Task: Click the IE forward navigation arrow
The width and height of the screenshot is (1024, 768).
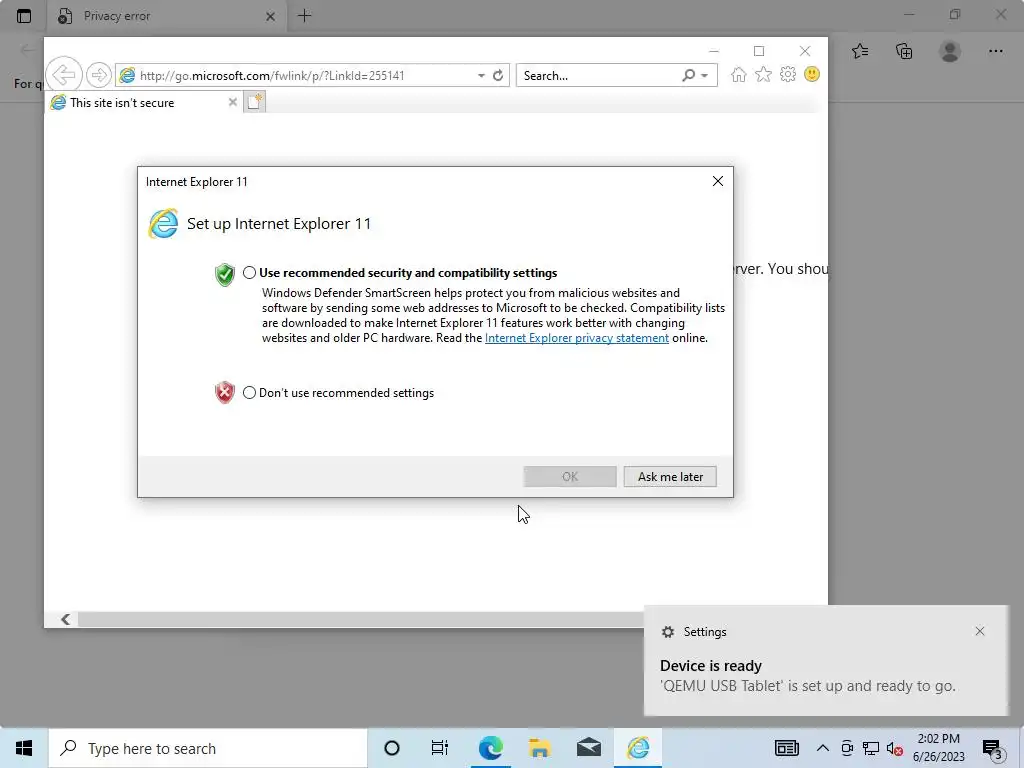Action: (99, 75)
